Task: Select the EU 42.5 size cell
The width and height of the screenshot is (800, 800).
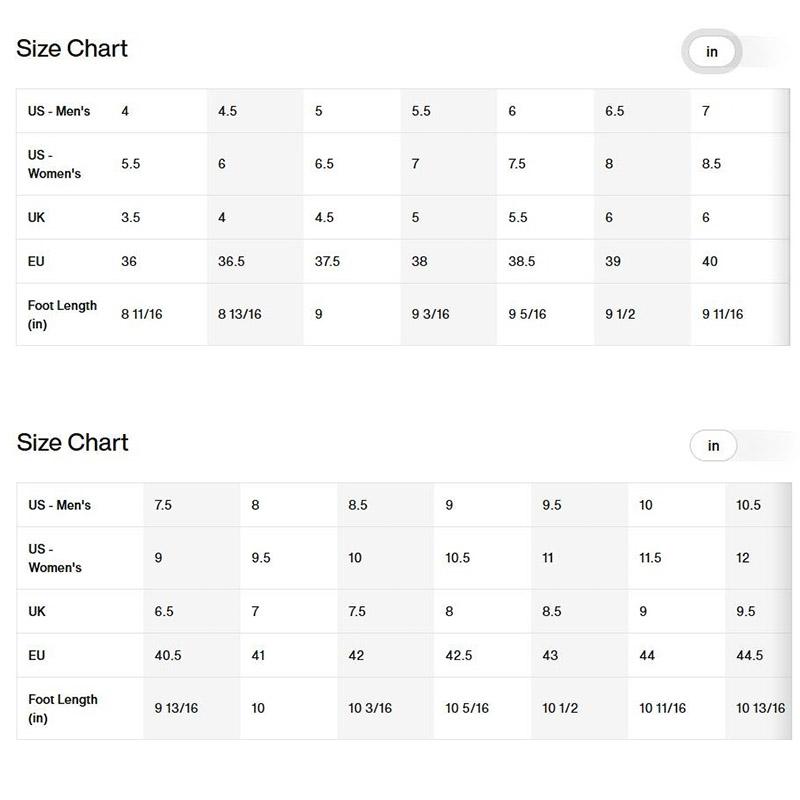Action: pyautogui.click(x=459, y=656)
